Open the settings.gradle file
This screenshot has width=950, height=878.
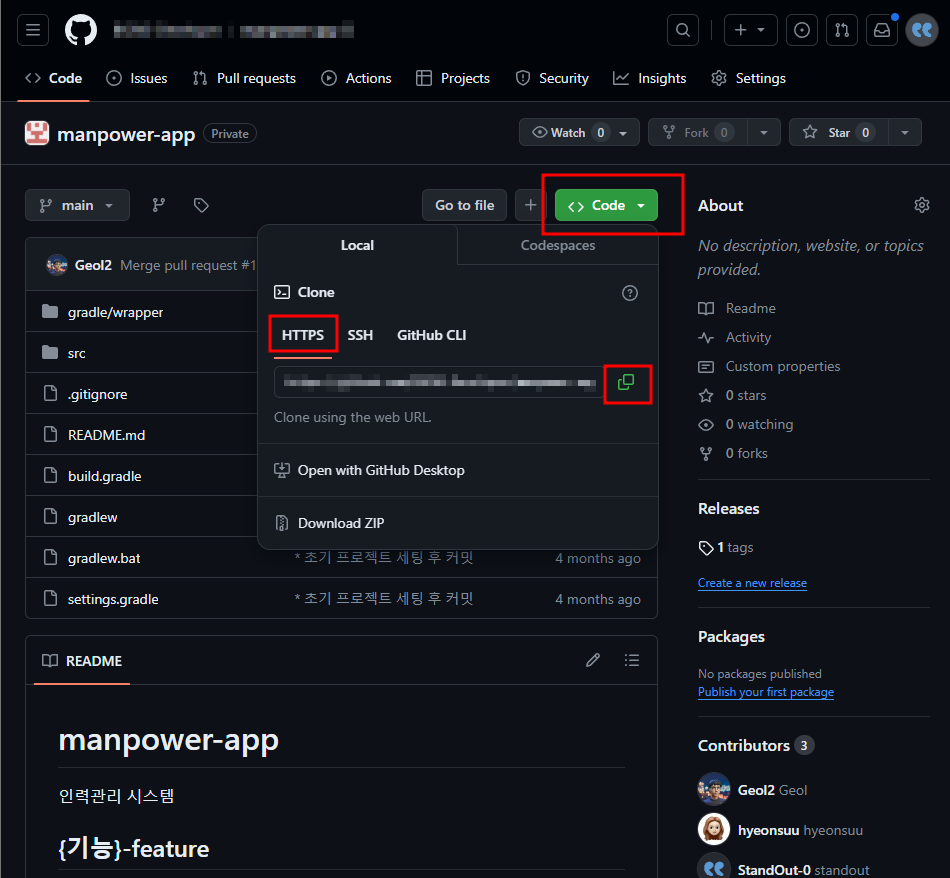click(113, 599)
